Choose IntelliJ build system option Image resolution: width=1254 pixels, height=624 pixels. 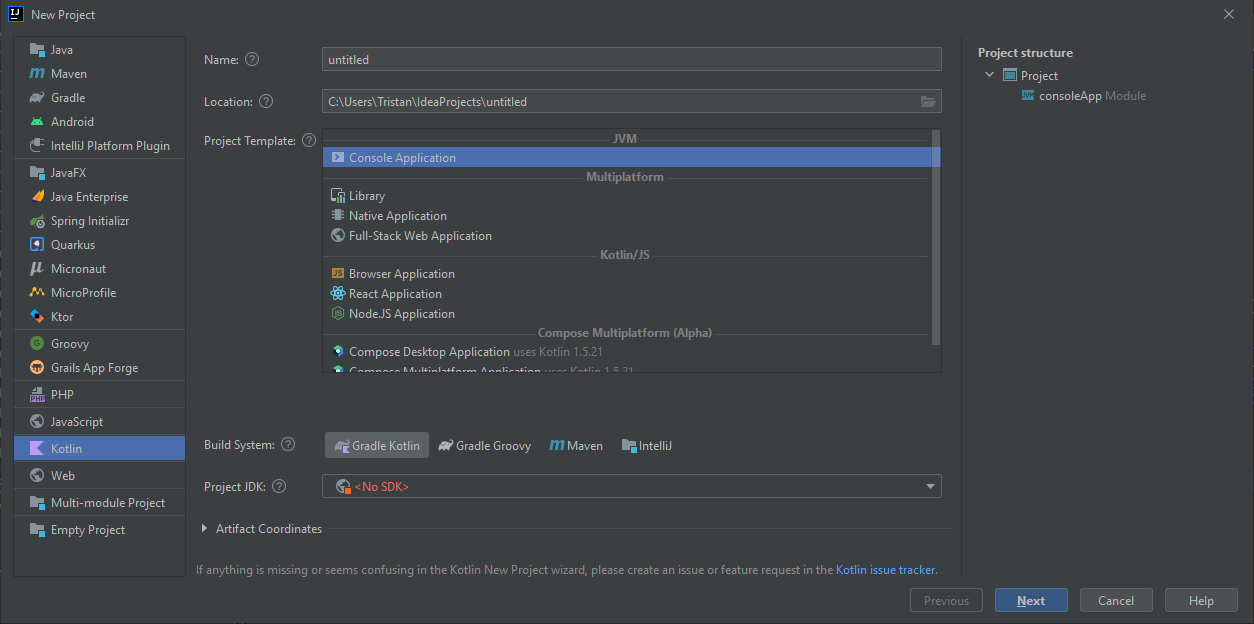[647, 446]
